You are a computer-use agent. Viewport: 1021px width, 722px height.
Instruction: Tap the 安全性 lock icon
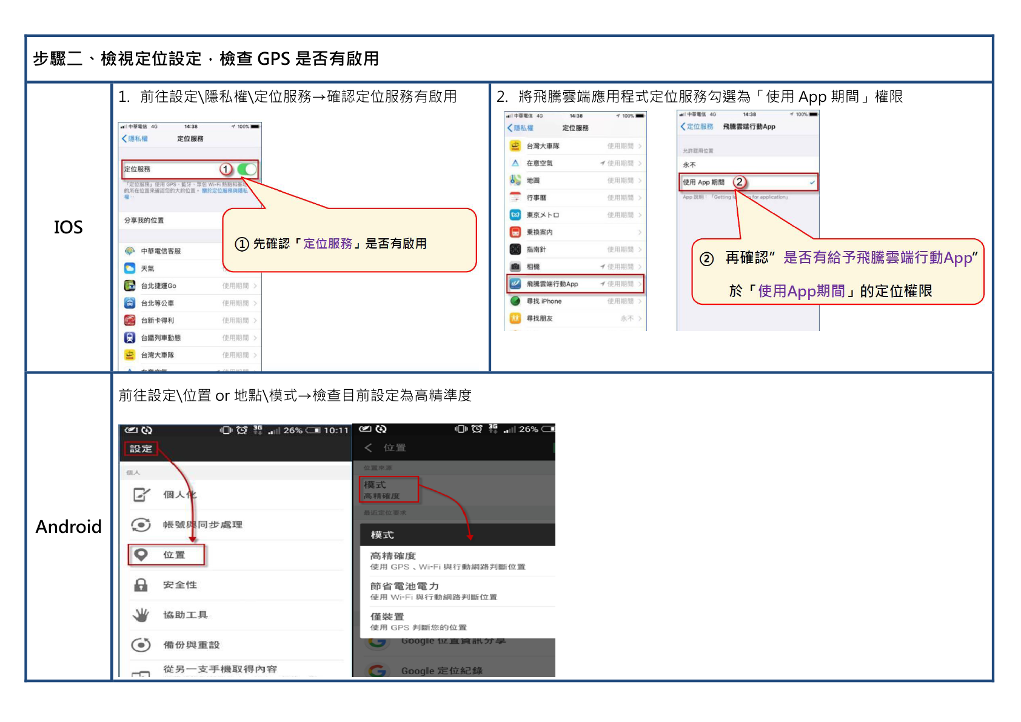point(142,584)
